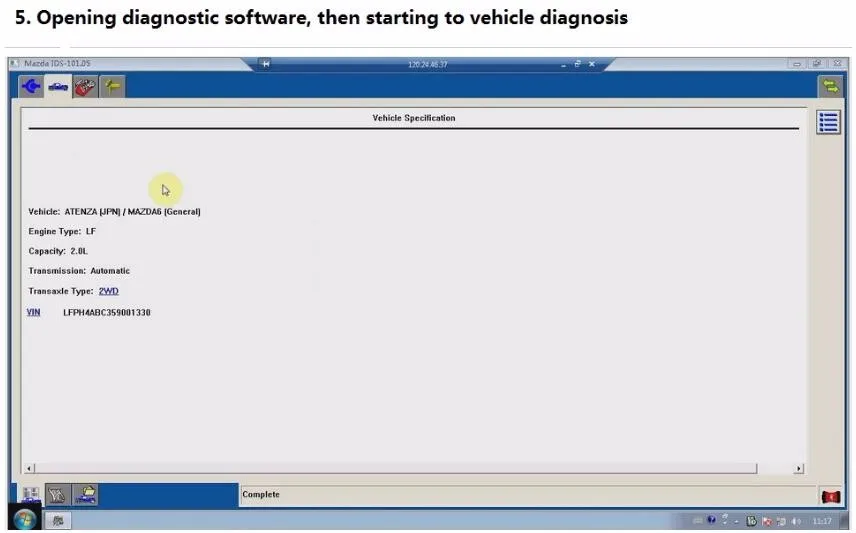Open the yellow signpost tab
The width and height of the screenshot is (856, 533).
pyautogui.click(x=112, y=86)
